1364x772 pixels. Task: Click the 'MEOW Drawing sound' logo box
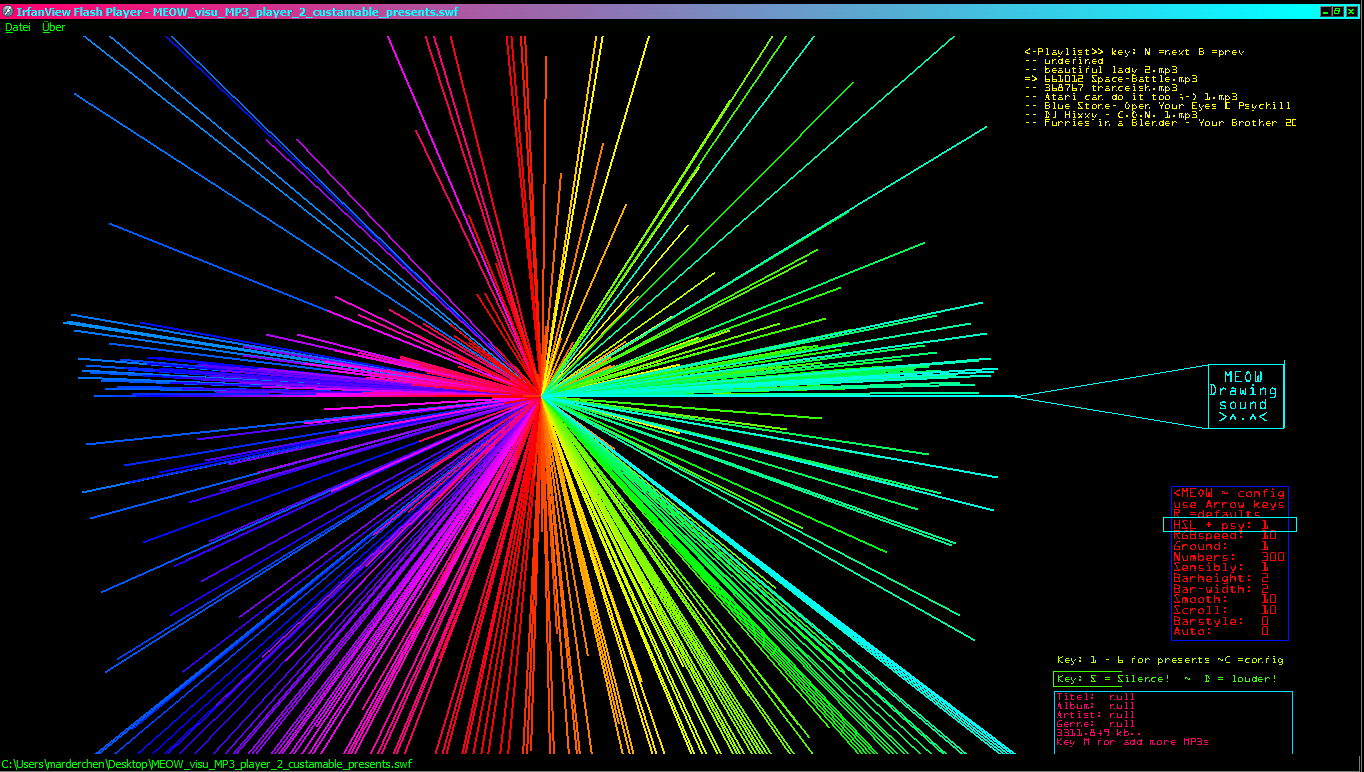(x=1245, y=396)
